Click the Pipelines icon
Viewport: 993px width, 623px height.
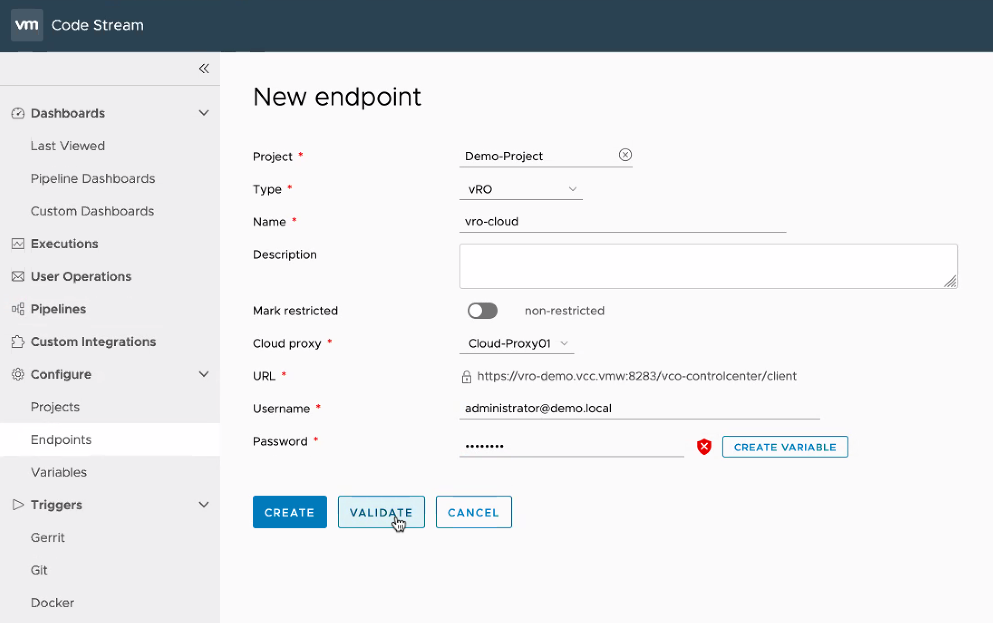coord(18,309)
